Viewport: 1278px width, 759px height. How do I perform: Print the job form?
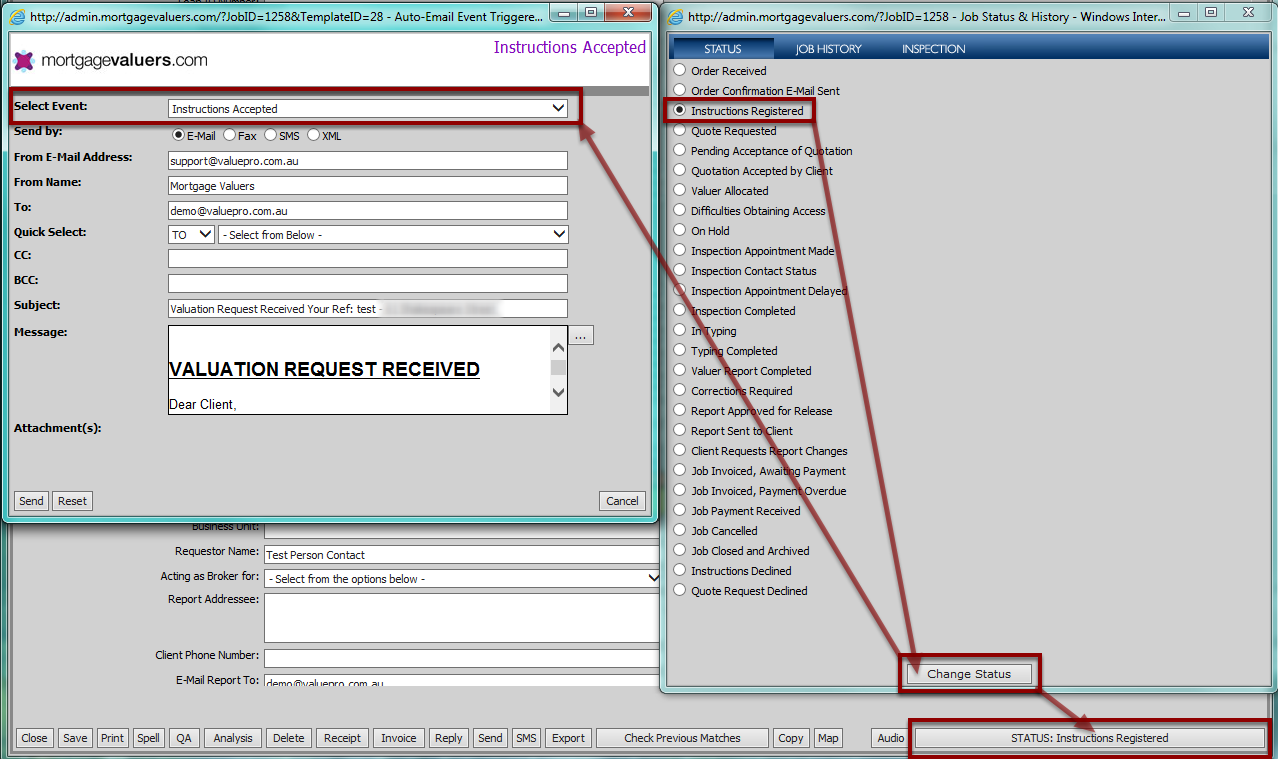[112, 738]
